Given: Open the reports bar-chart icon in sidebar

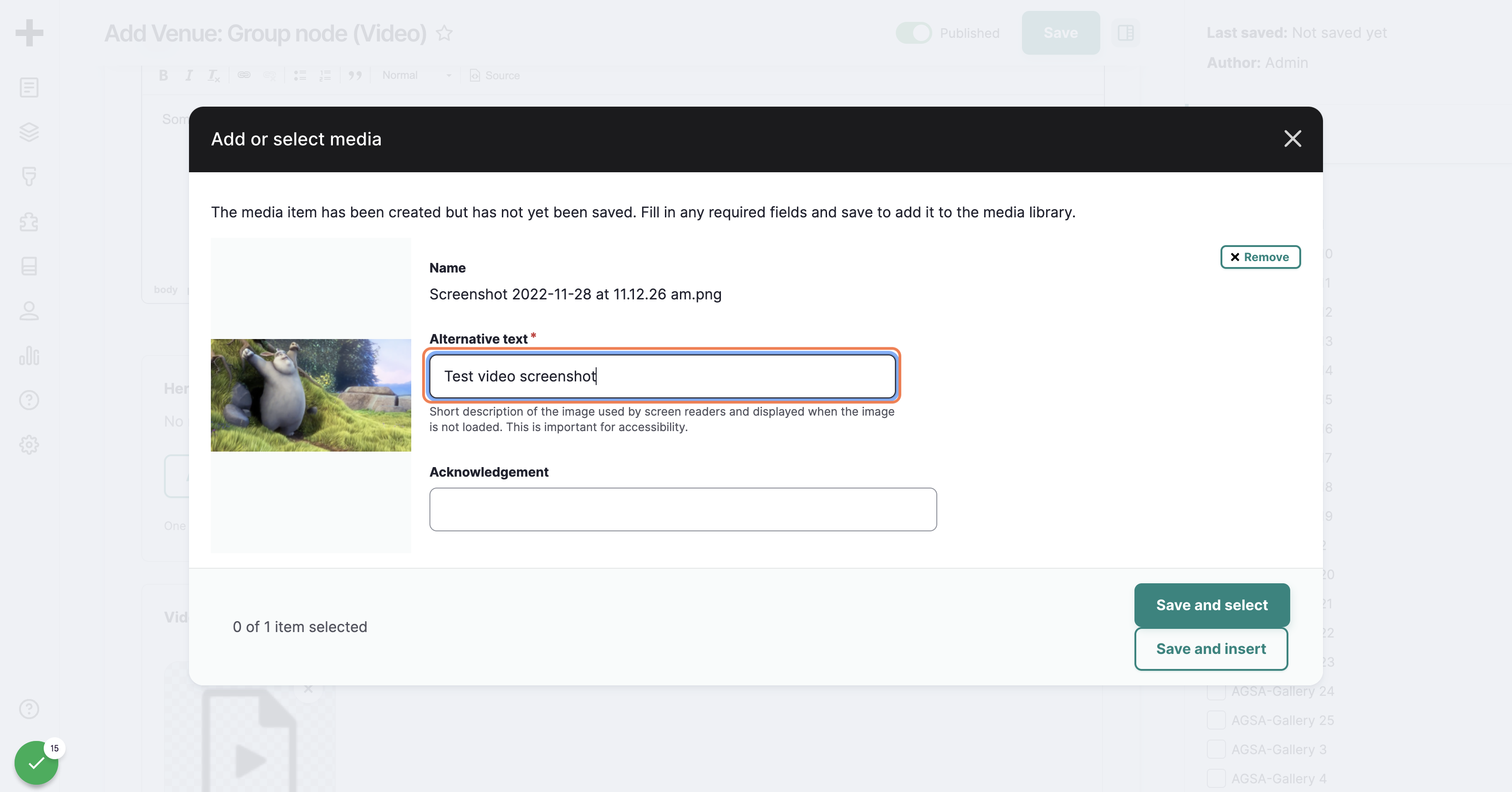Looking at the screenshot, I should pyautogui.click(x=29, y=355).
